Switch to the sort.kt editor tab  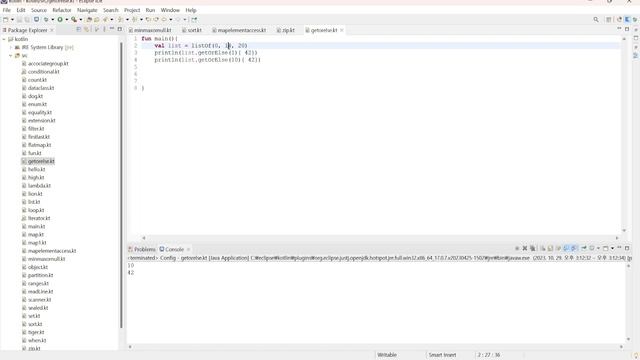192,30
